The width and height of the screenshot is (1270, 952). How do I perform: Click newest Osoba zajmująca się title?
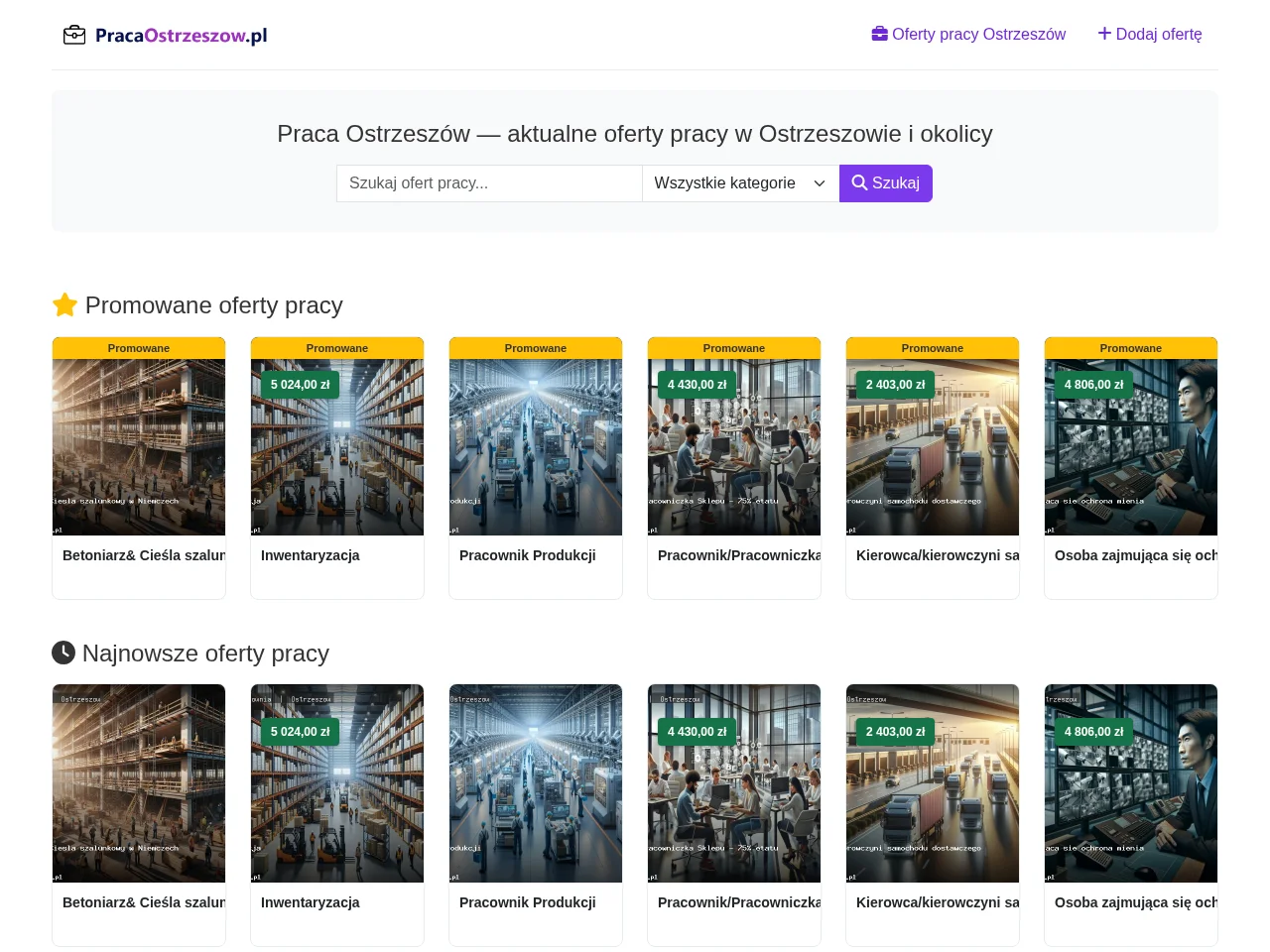click(1136, 902)
